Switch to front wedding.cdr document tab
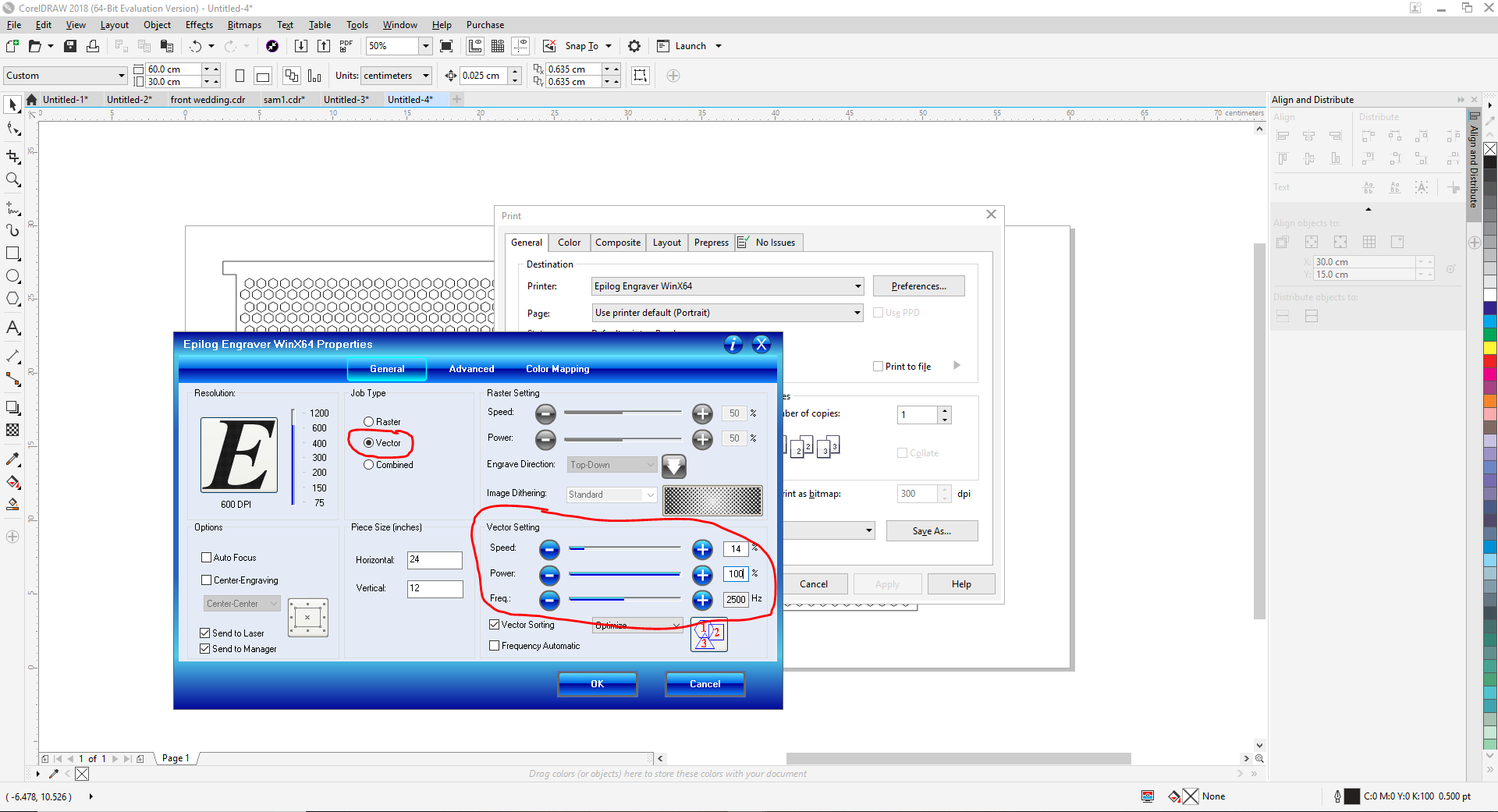 [208, 100]
